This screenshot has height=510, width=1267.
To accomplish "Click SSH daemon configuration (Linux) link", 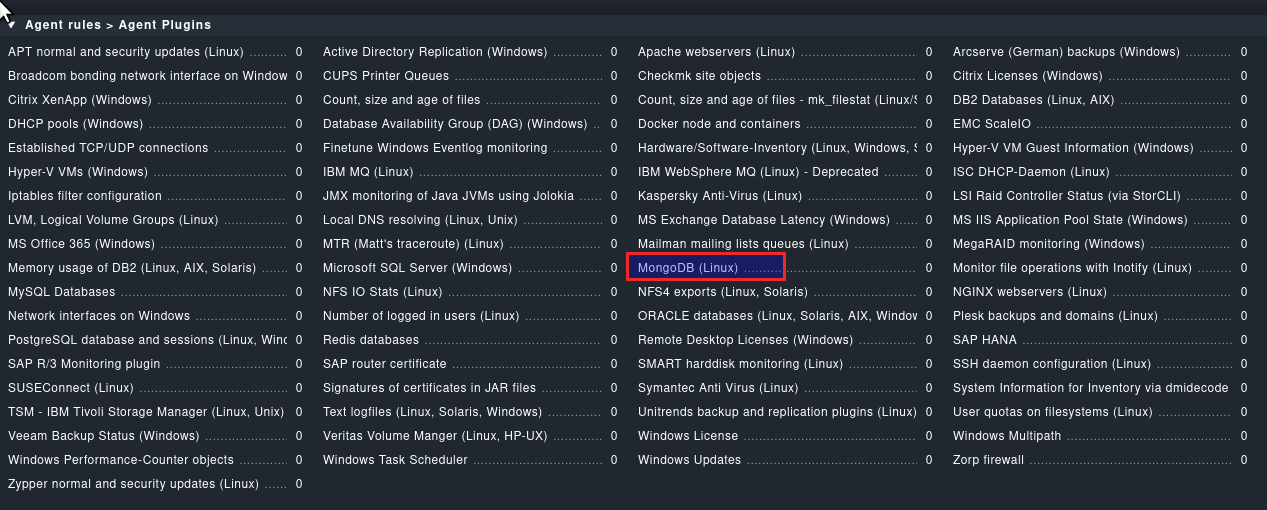I will (1052, 364).
